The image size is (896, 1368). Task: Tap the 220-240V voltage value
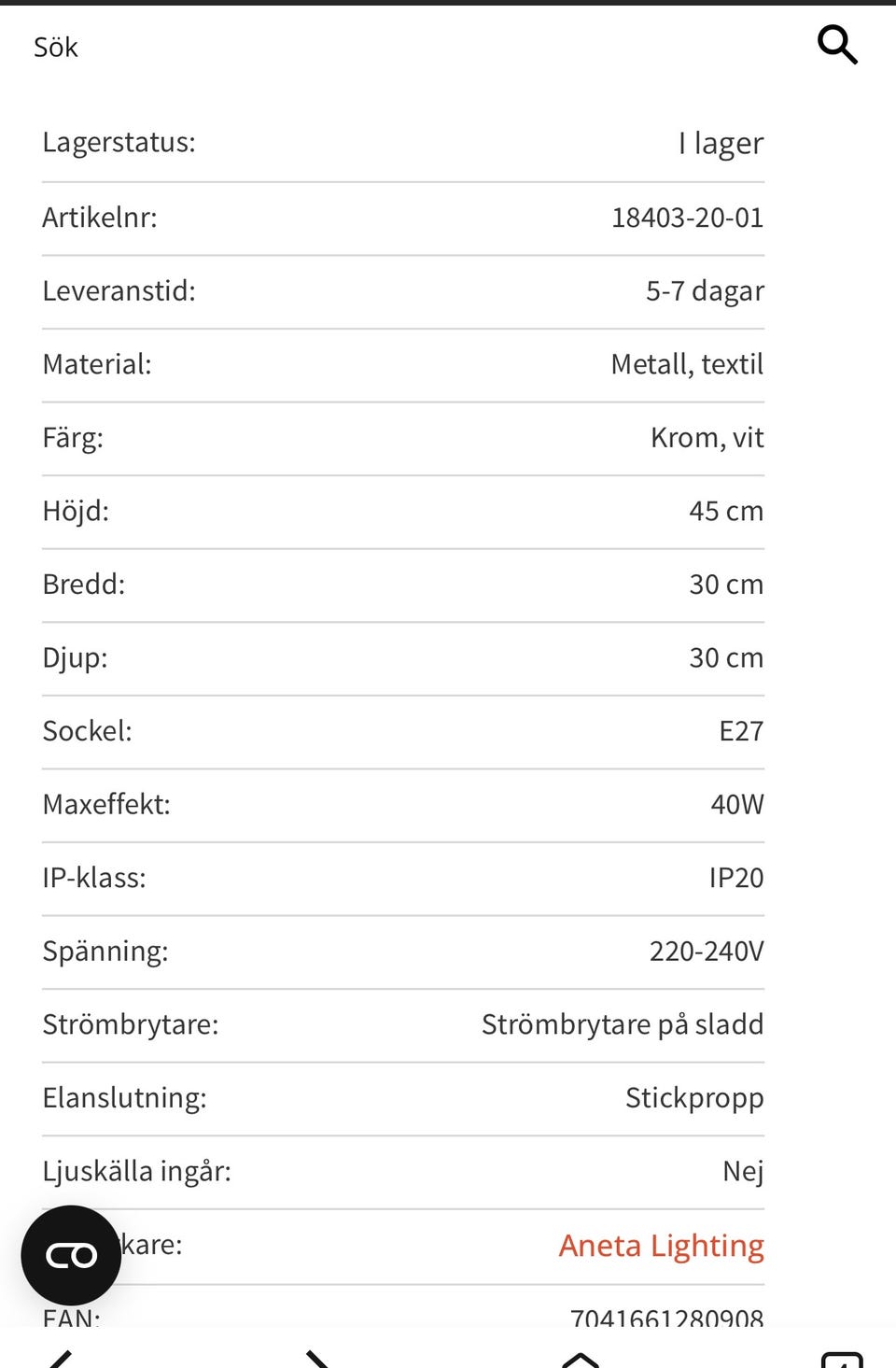pyautogui.click(x=706, y=952)
